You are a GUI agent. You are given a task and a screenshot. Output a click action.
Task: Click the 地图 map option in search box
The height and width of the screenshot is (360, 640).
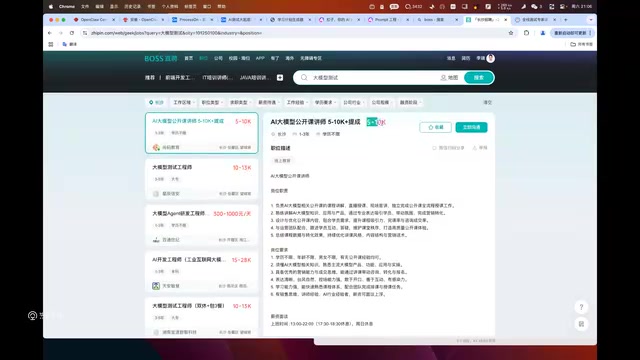(449, 78)
